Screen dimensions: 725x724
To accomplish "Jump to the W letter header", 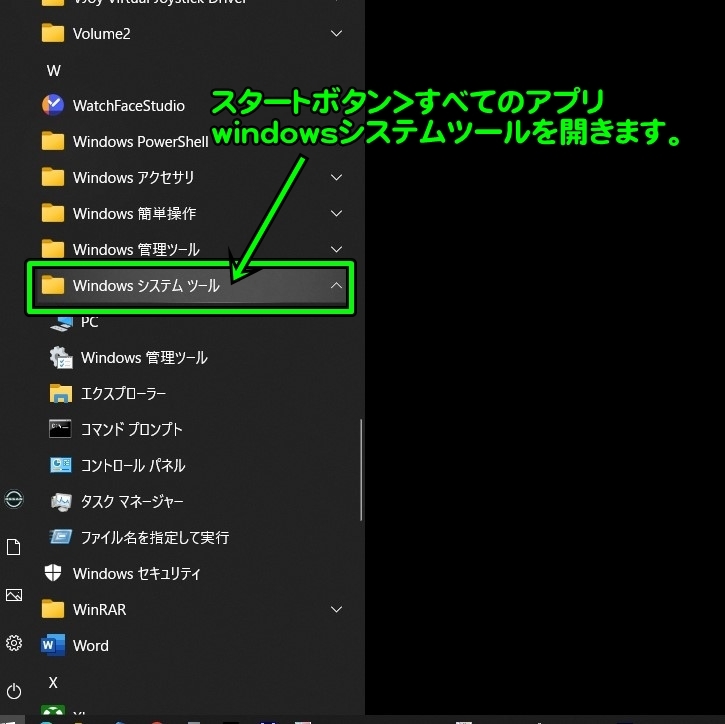I will [54, 71].
